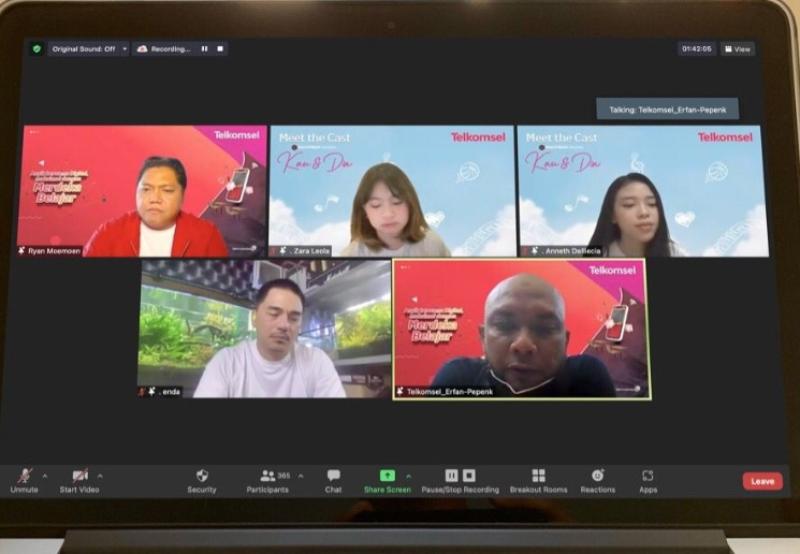800x554 pixels.
Task: Click the Unmute microphone icon
Action: tap(23, 475)
